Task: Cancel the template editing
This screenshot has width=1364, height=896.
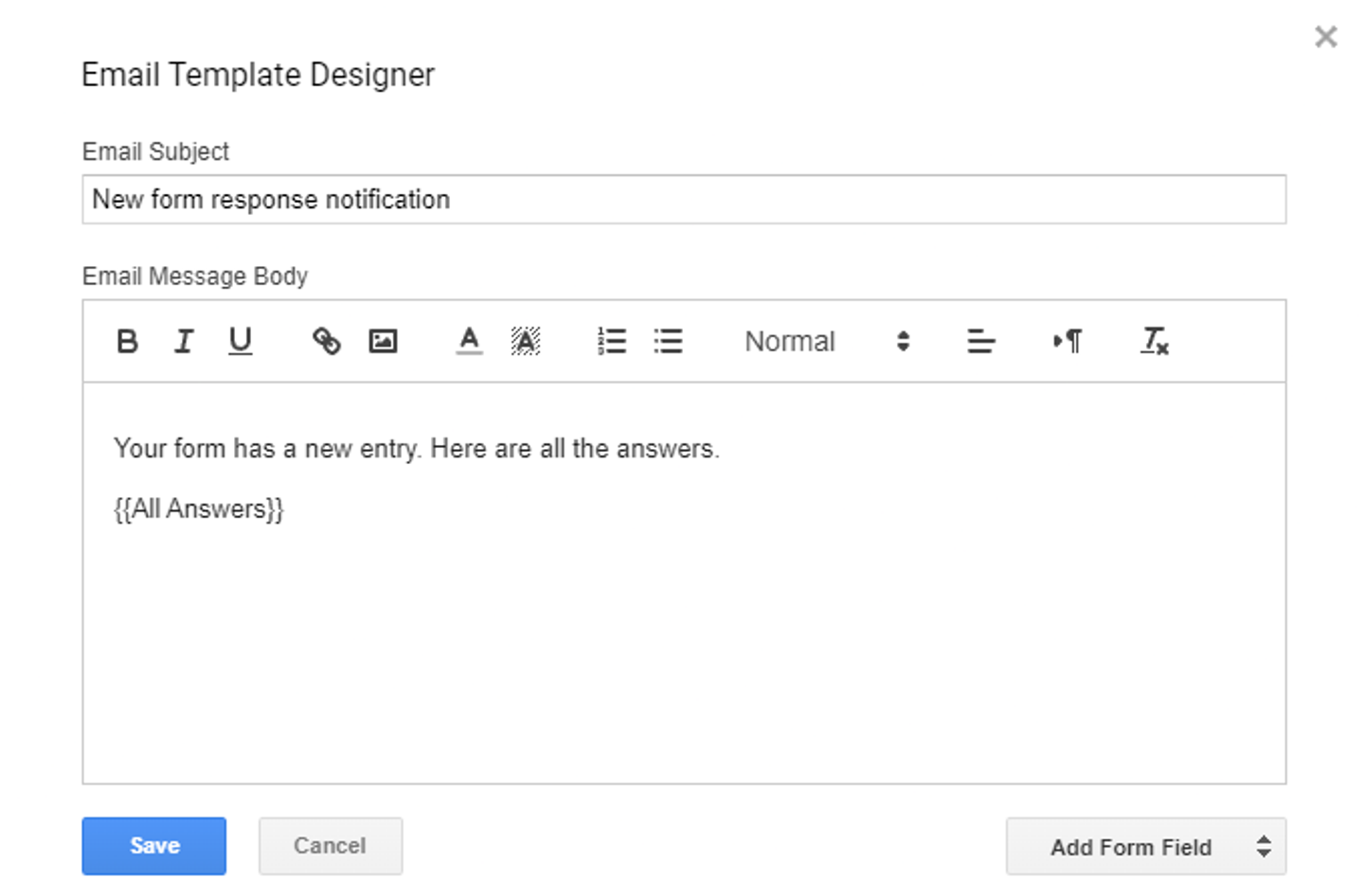Action: point(330,846)
